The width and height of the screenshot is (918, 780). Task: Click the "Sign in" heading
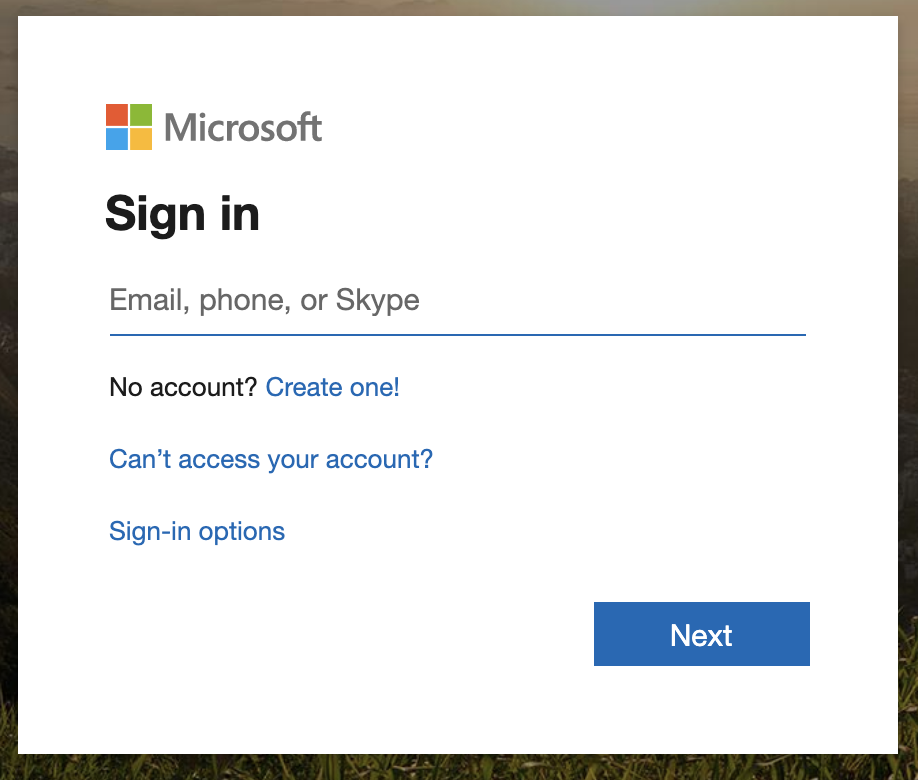182,213
